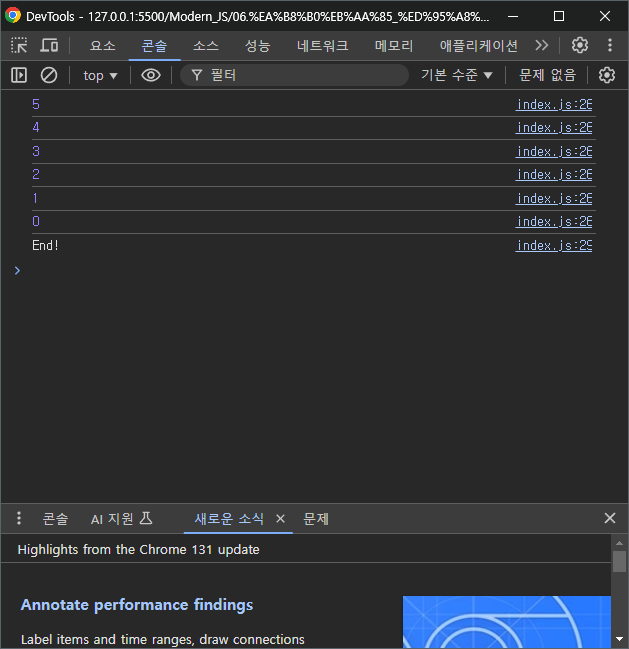Switch to the 콘솔 tab in top bar
This screenshot has width=629, height=649.
[154, 46]
